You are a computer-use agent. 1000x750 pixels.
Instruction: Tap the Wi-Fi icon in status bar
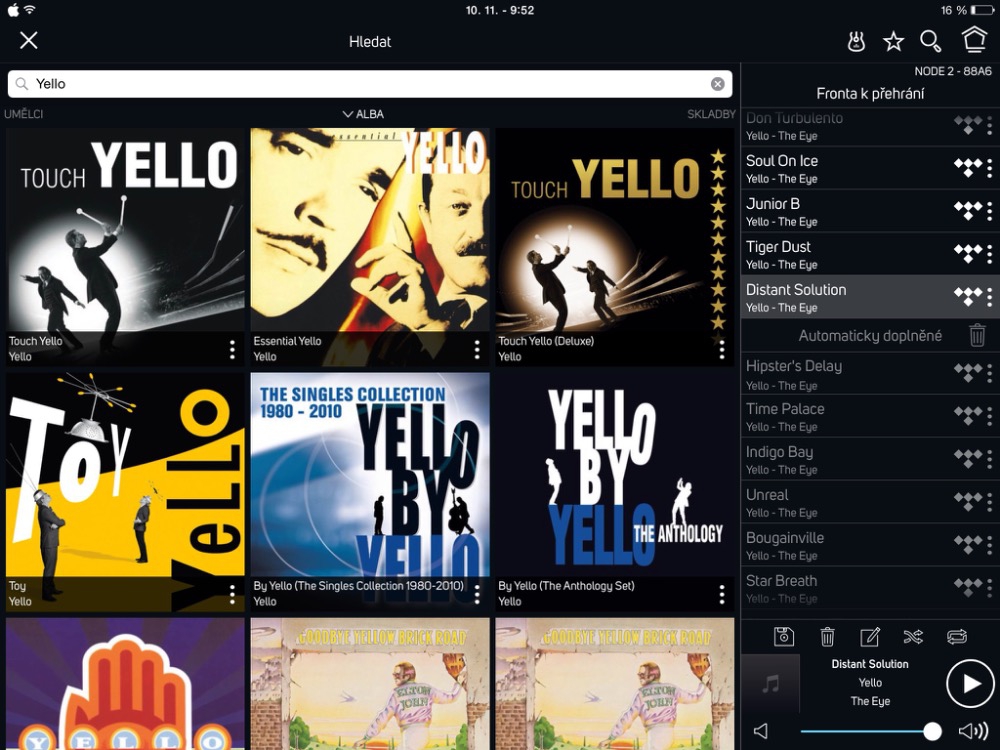coord(30,10)
